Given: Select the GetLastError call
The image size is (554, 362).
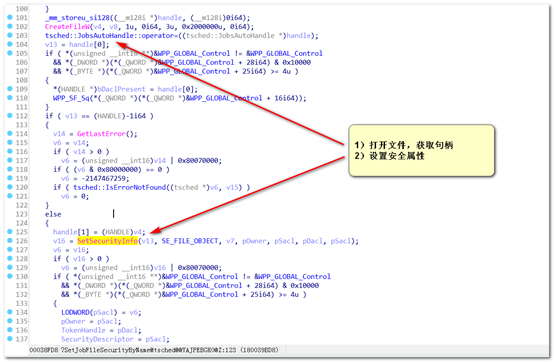Looking at the screenshot, I should pos(101,134).
